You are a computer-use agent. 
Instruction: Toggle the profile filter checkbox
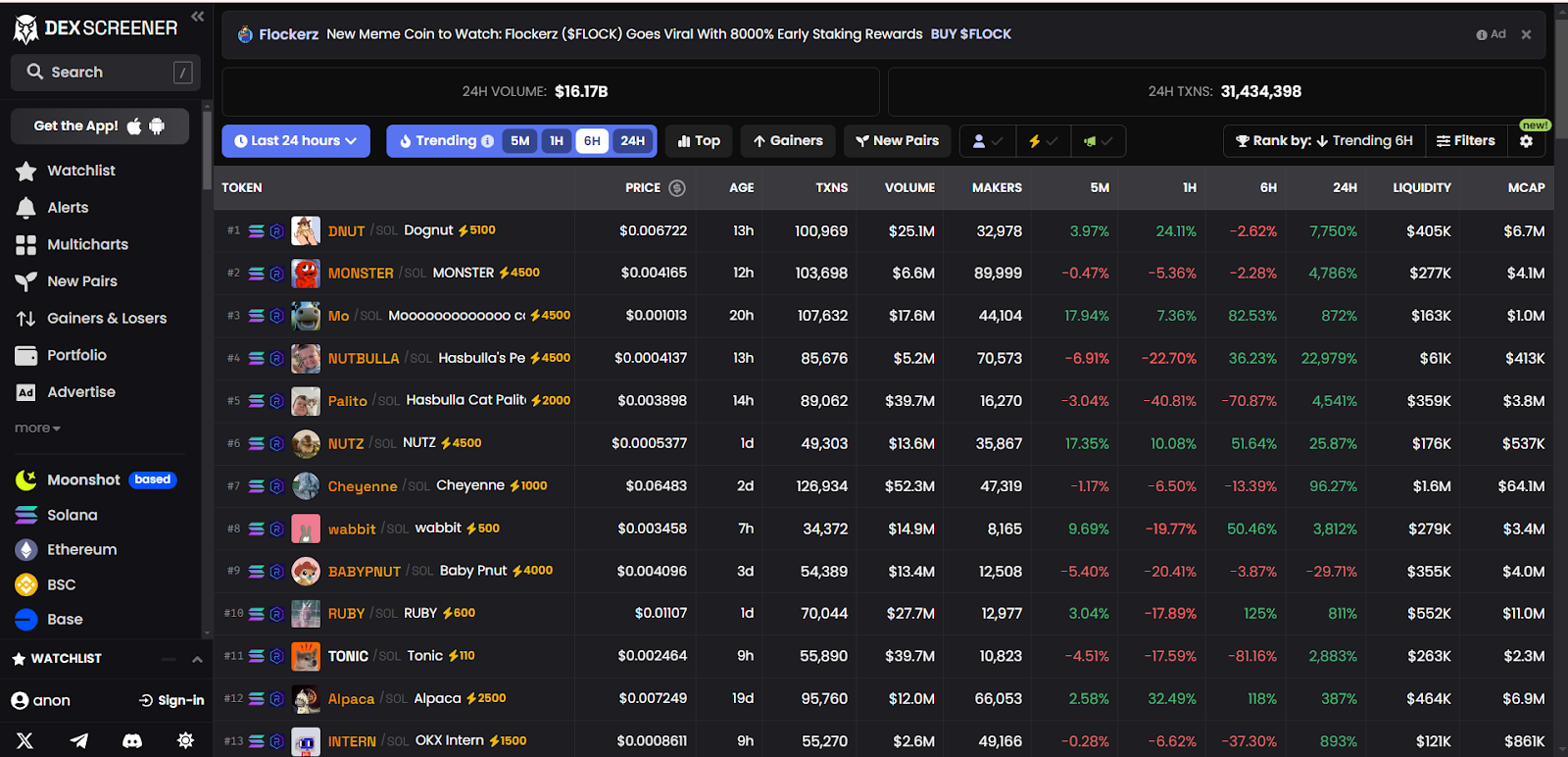987,141
